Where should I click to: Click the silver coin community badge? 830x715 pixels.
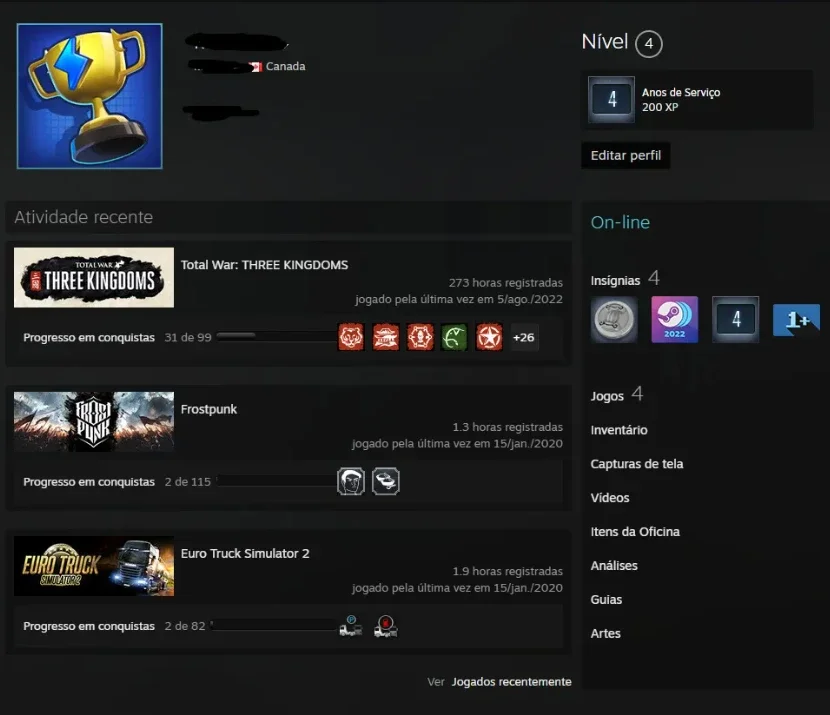click(x=614, y=319)
